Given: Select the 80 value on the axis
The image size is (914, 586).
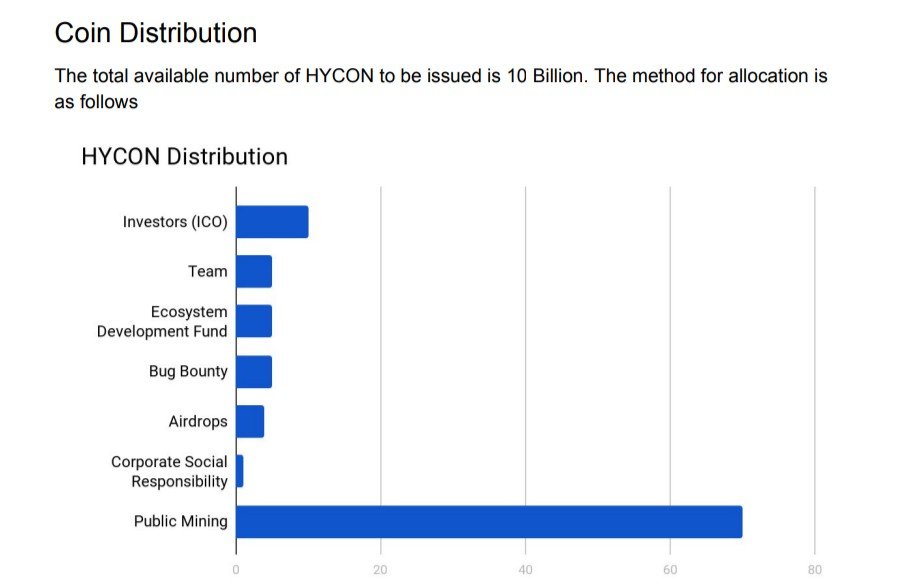Looking at the screenshot, I should [x=814, y=570].
